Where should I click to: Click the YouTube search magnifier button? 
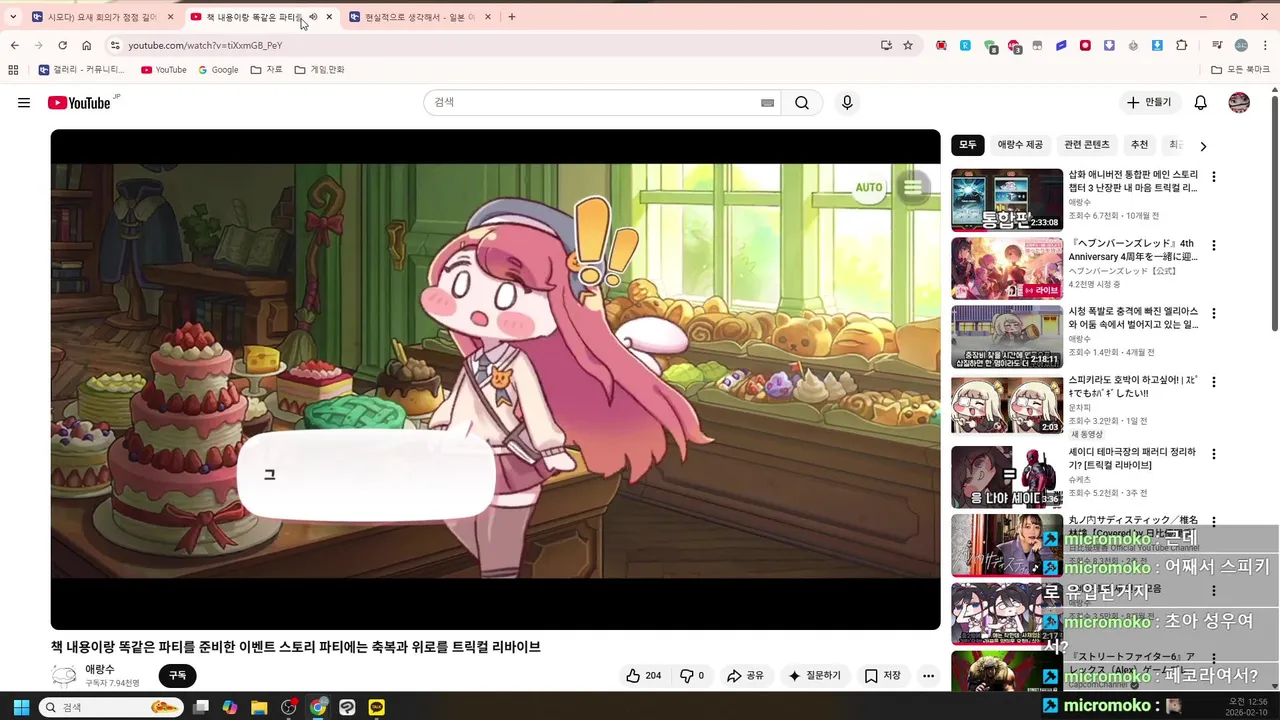click(802, 103)
